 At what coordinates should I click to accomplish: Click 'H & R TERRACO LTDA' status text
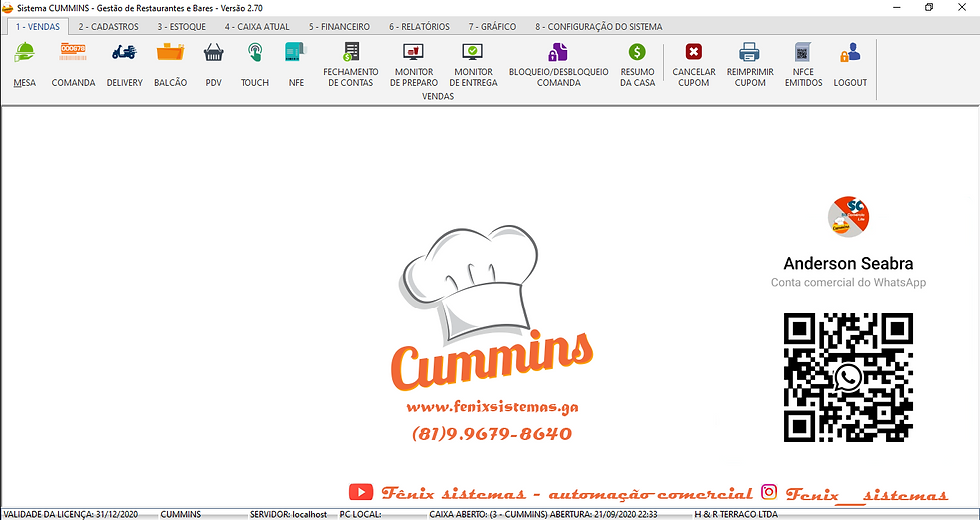click(736, 514)
